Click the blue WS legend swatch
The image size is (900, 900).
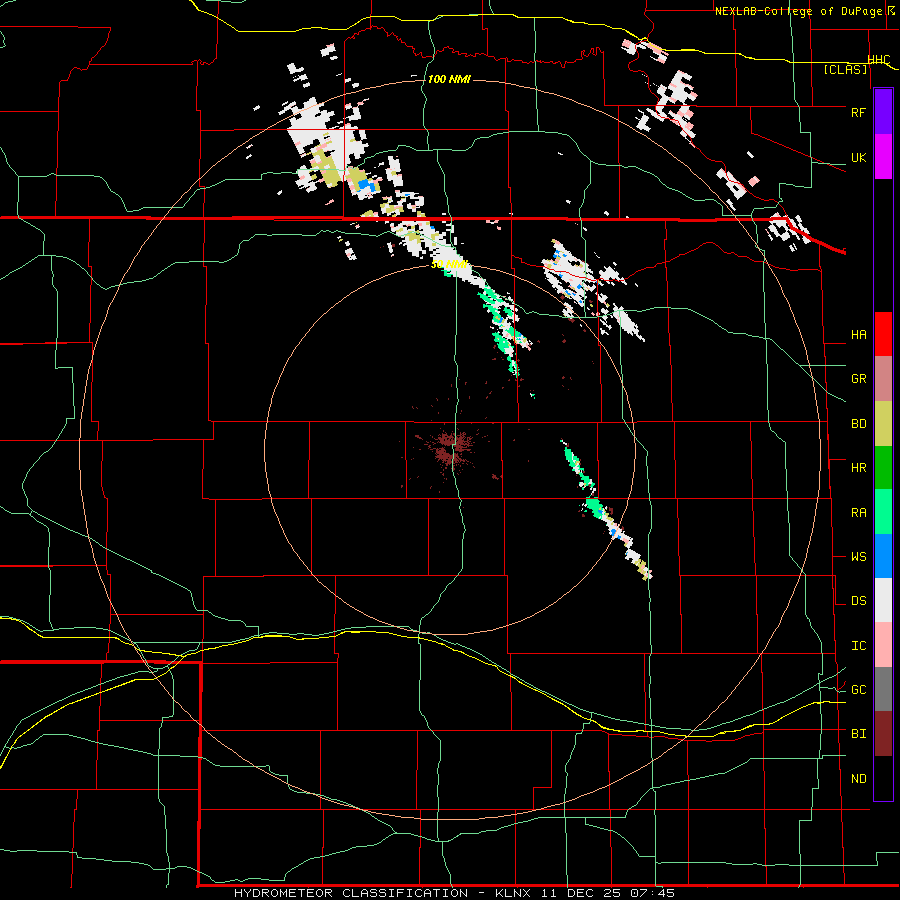[x=883, y=556]
